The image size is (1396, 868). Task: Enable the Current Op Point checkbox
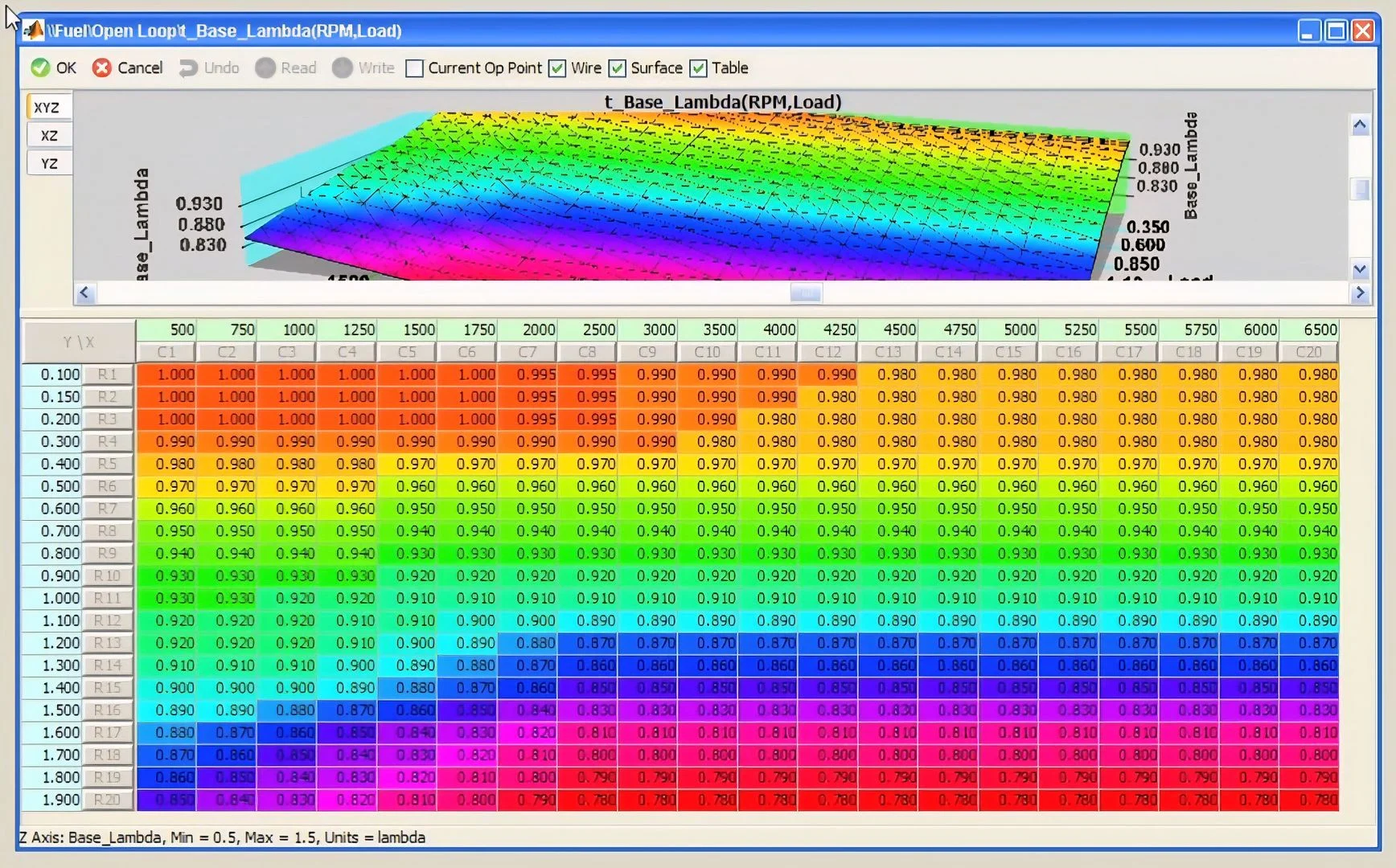[x=414, y=68]
